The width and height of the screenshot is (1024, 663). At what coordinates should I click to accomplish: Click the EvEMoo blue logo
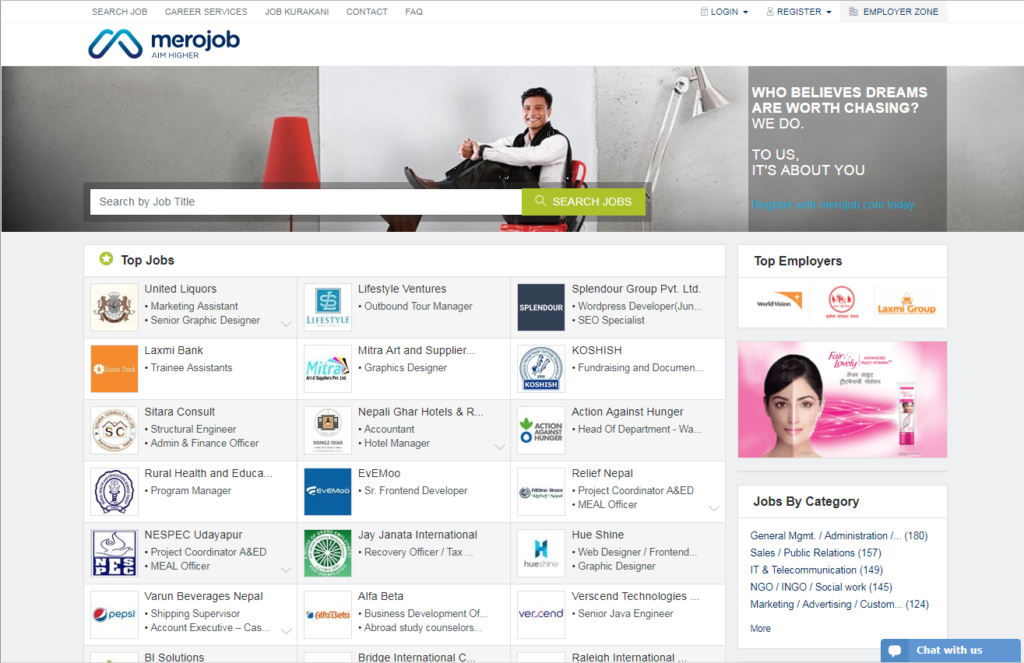[x=328, y=491]
